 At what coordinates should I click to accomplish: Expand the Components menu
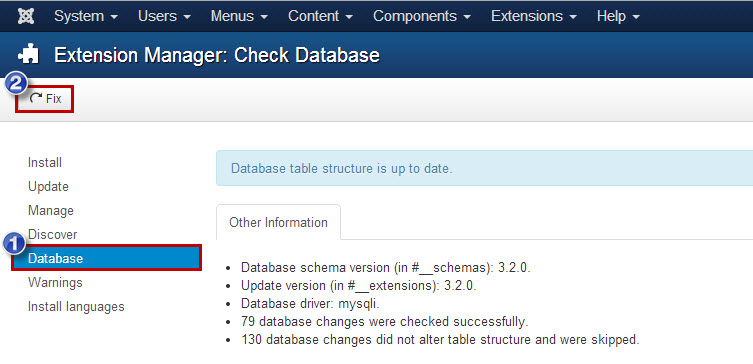coord(422,16)
